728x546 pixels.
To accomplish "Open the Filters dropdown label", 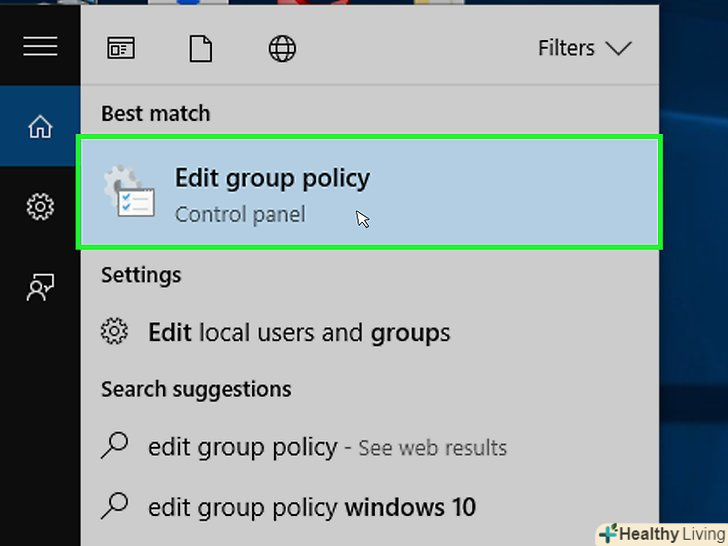I will [566, 48].
